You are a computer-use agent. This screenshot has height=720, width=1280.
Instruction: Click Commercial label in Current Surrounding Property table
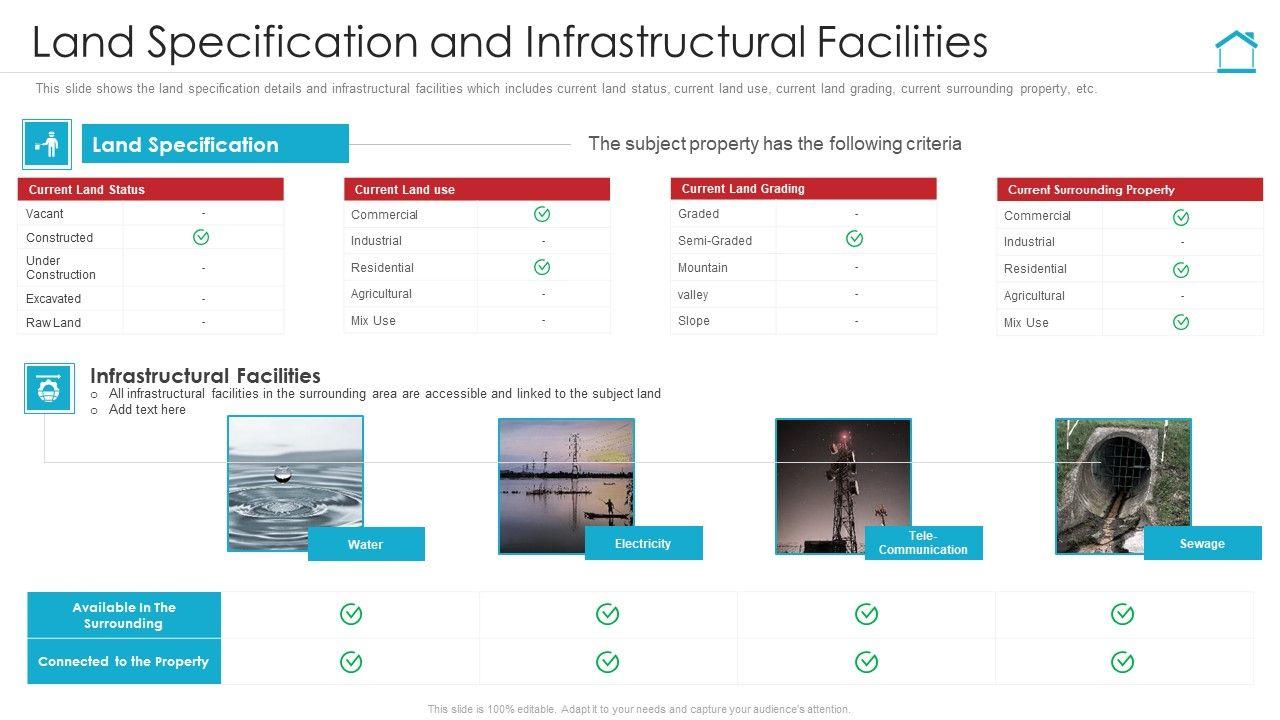point(1037,215)
